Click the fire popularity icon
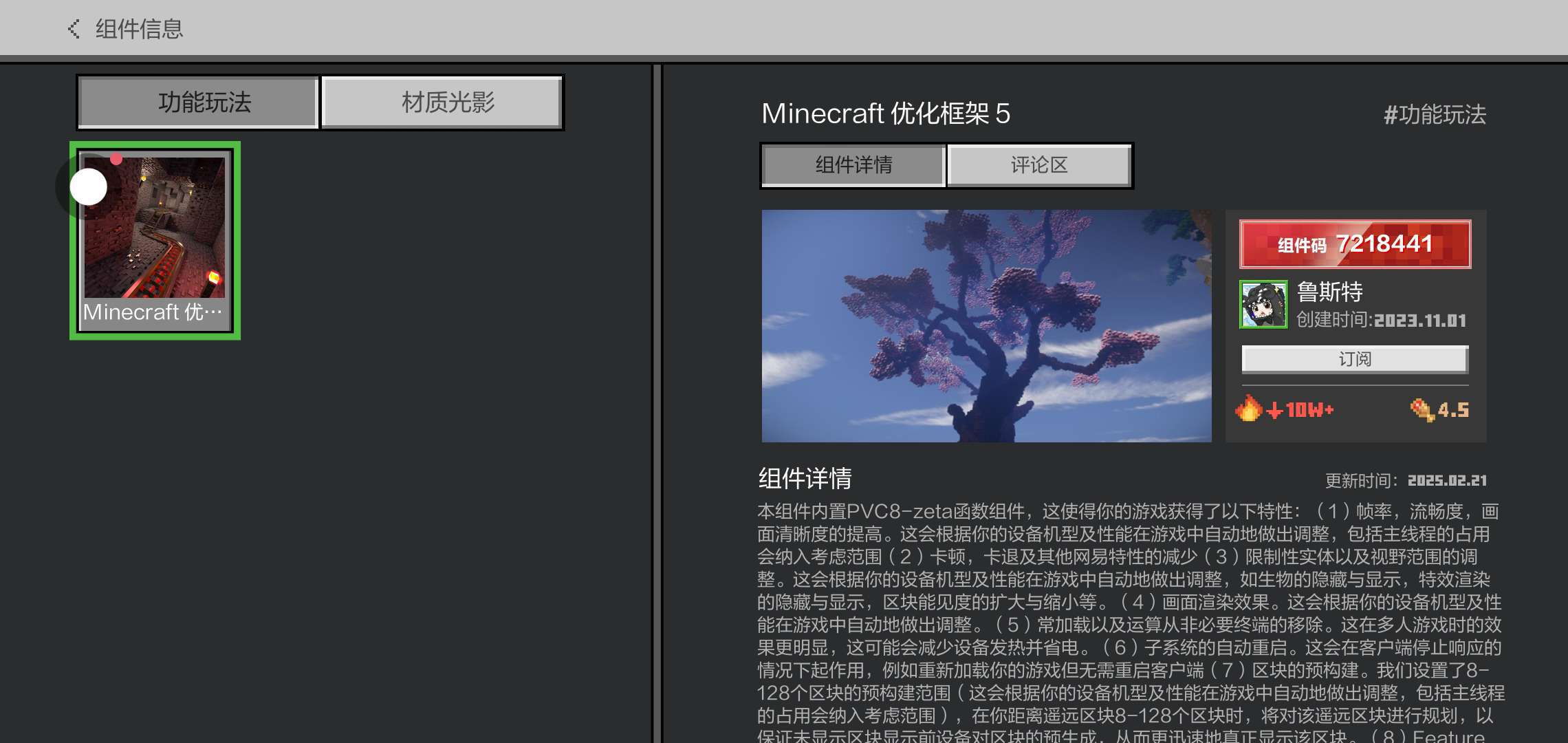The width and height of the screenshot is (1568, 743). click(1248, 409)
